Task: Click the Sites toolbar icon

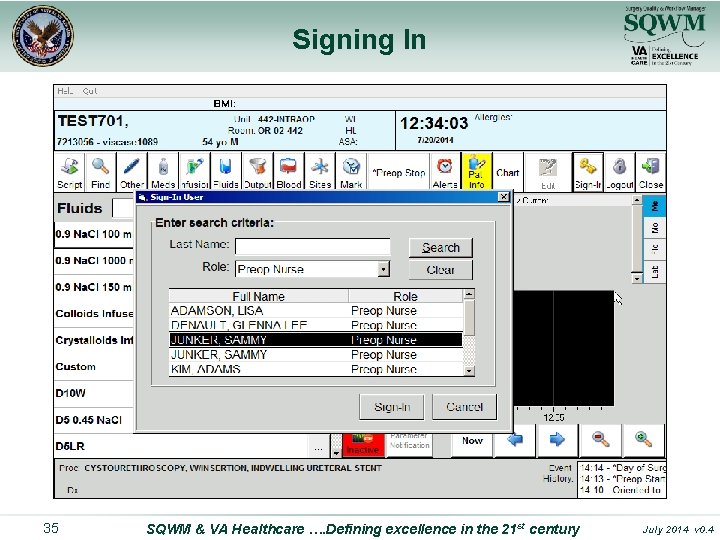Action: point(320,172)
